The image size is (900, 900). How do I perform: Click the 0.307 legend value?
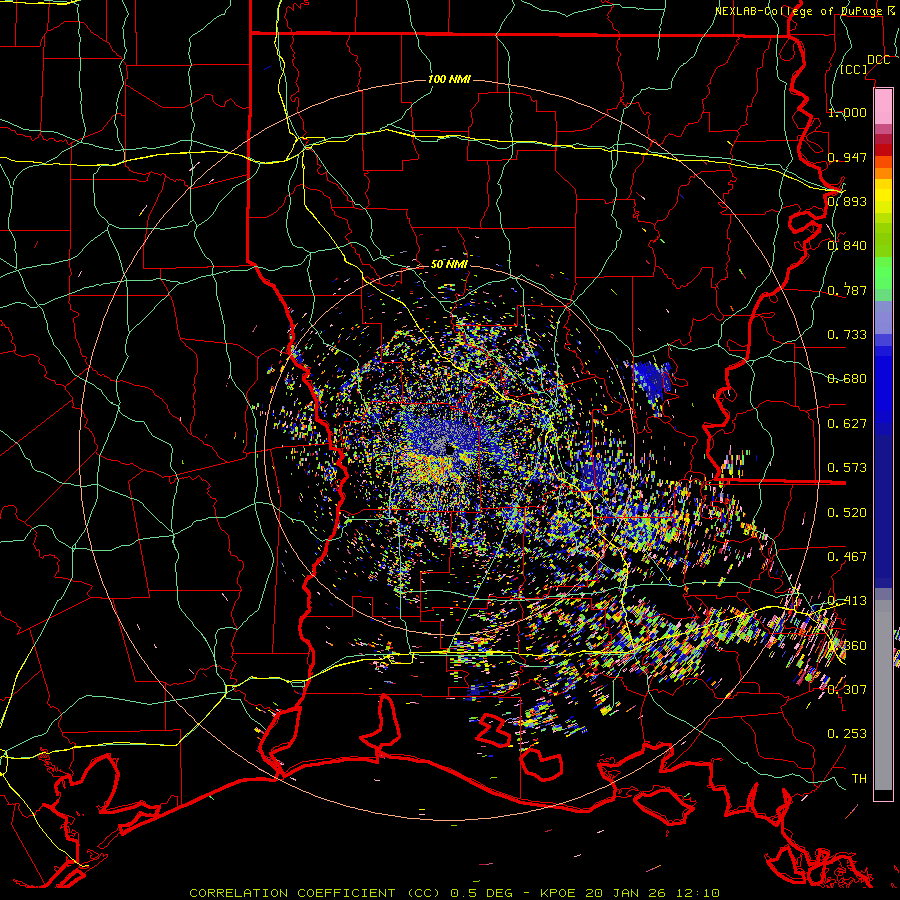pos(847,689)
